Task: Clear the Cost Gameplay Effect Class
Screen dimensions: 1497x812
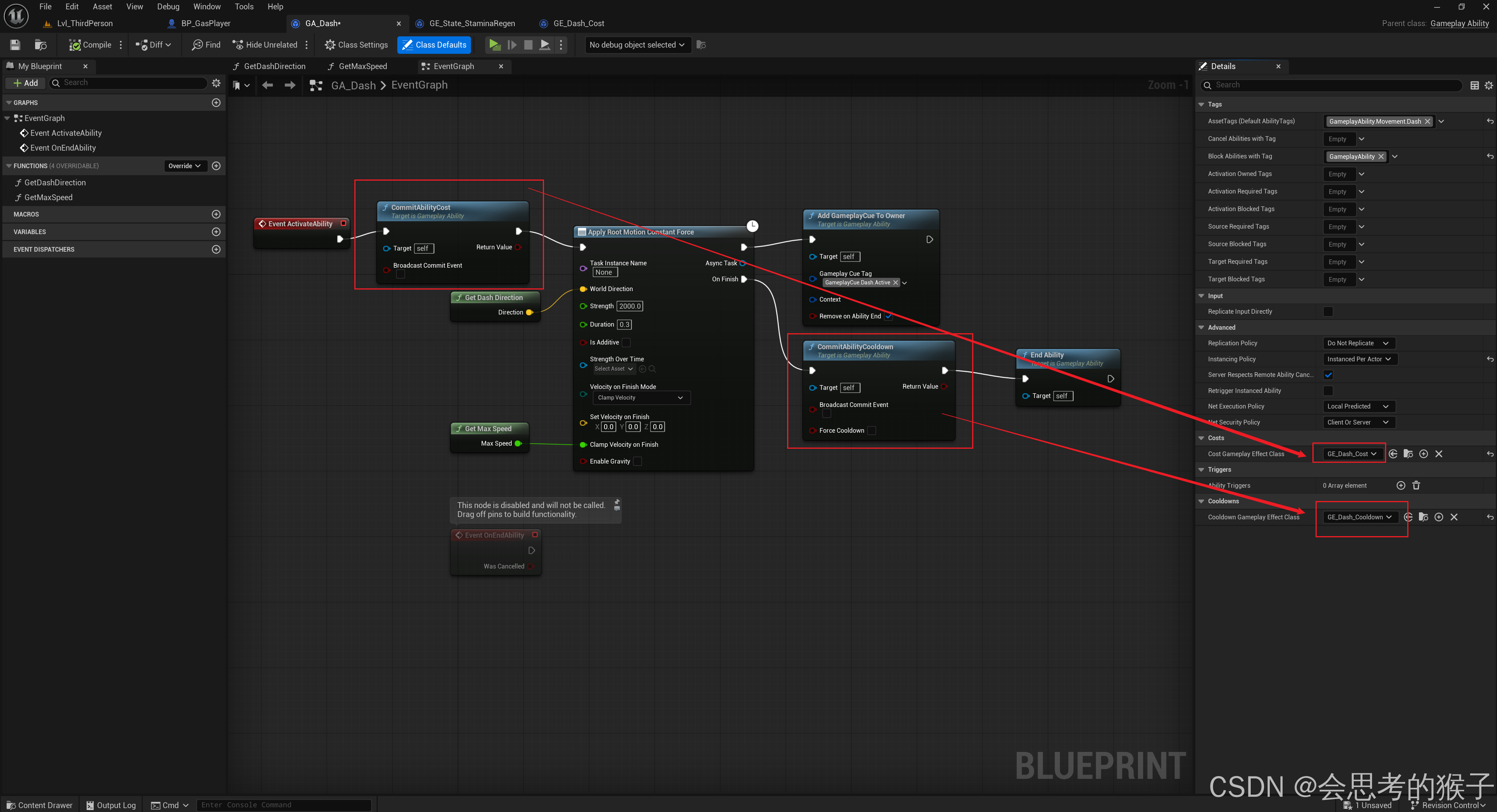Action: [1439, 454]
